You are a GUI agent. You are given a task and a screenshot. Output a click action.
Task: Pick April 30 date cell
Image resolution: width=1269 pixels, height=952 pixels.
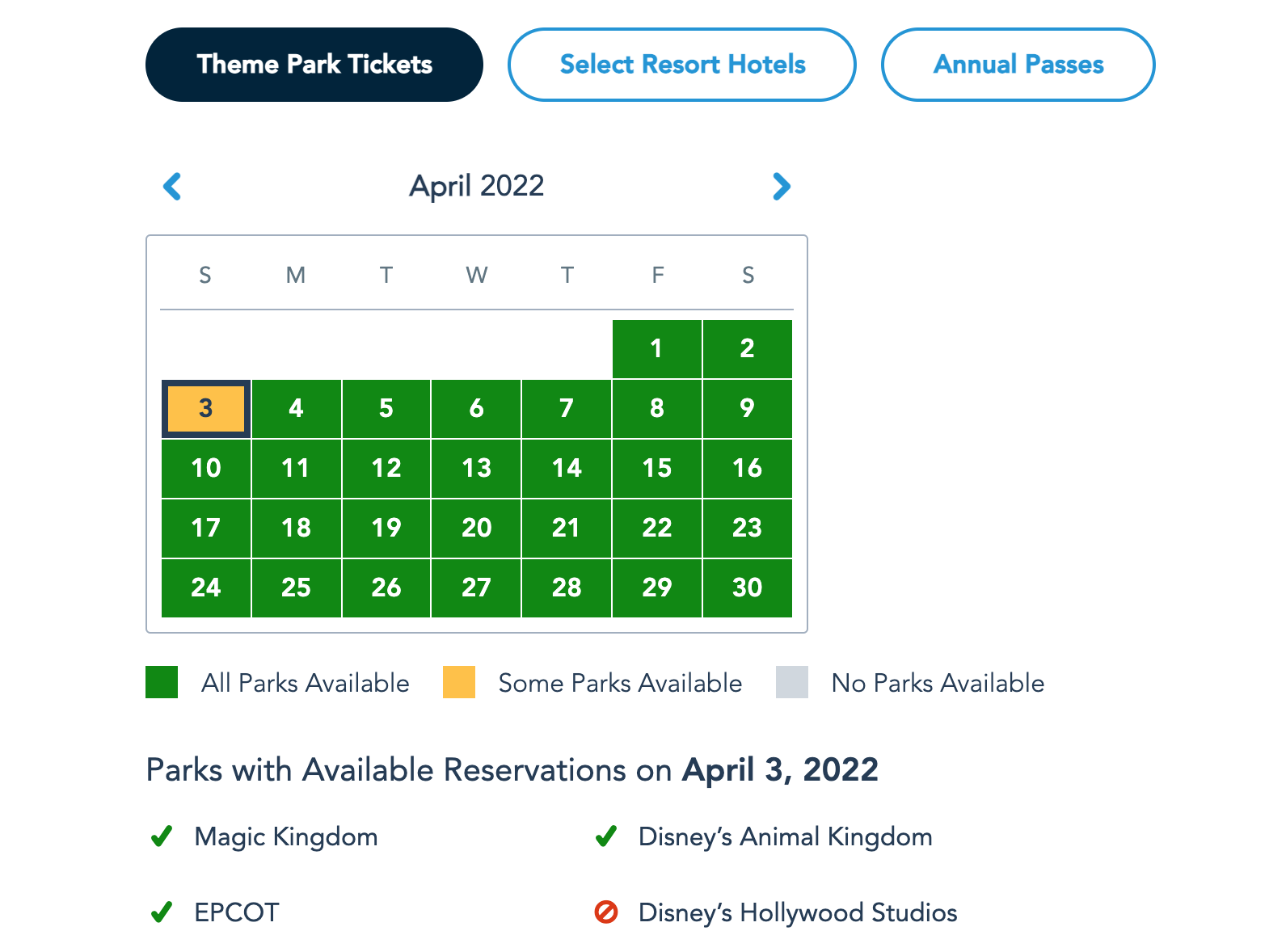(748, 588)
